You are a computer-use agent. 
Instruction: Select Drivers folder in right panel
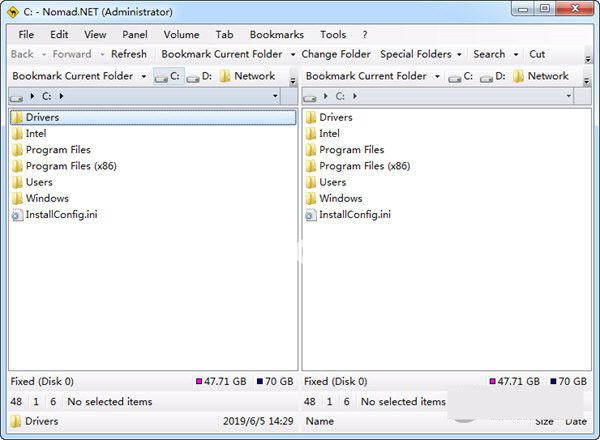point(329,117)
